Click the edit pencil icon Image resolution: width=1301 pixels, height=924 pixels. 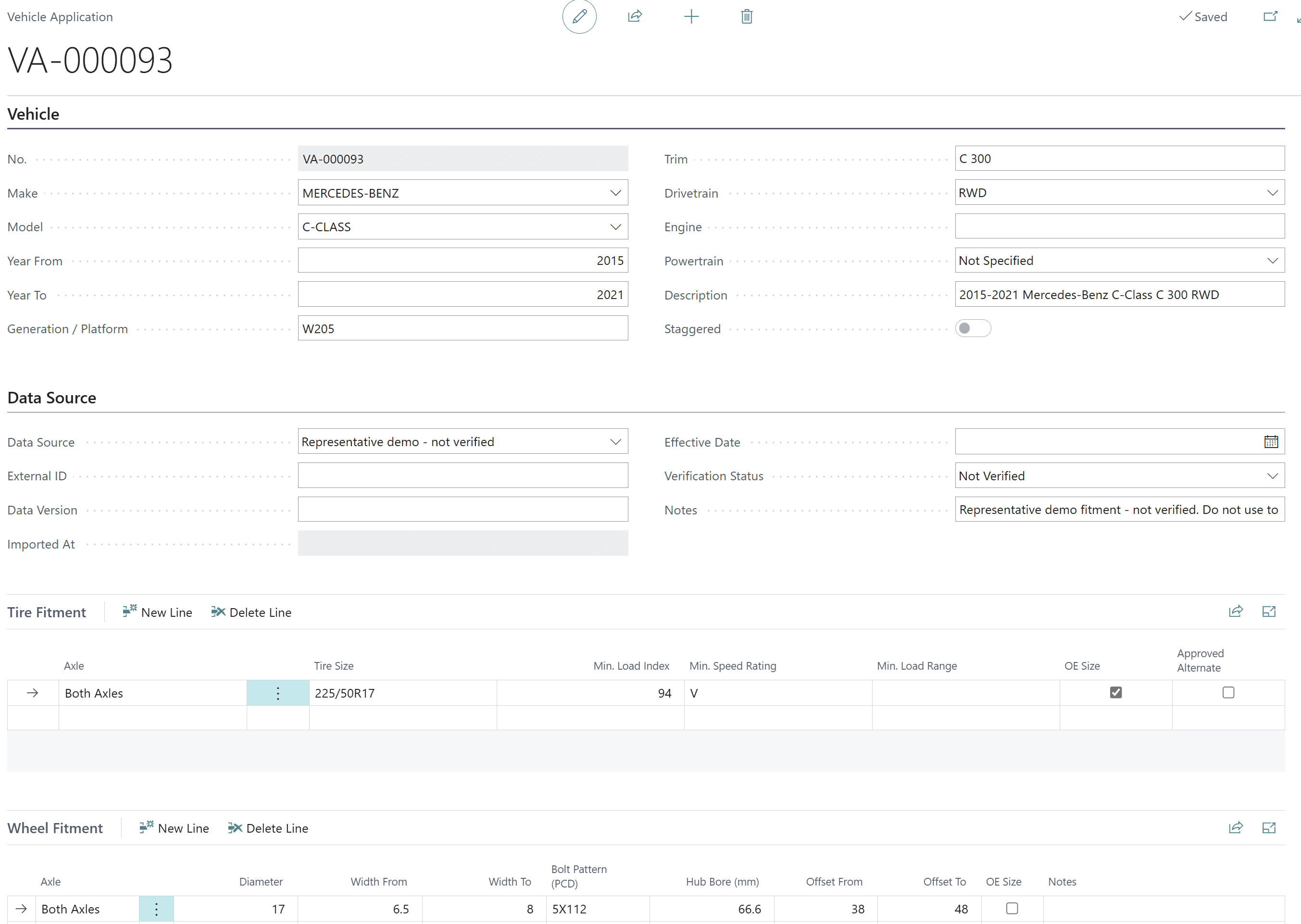[579, 16]
